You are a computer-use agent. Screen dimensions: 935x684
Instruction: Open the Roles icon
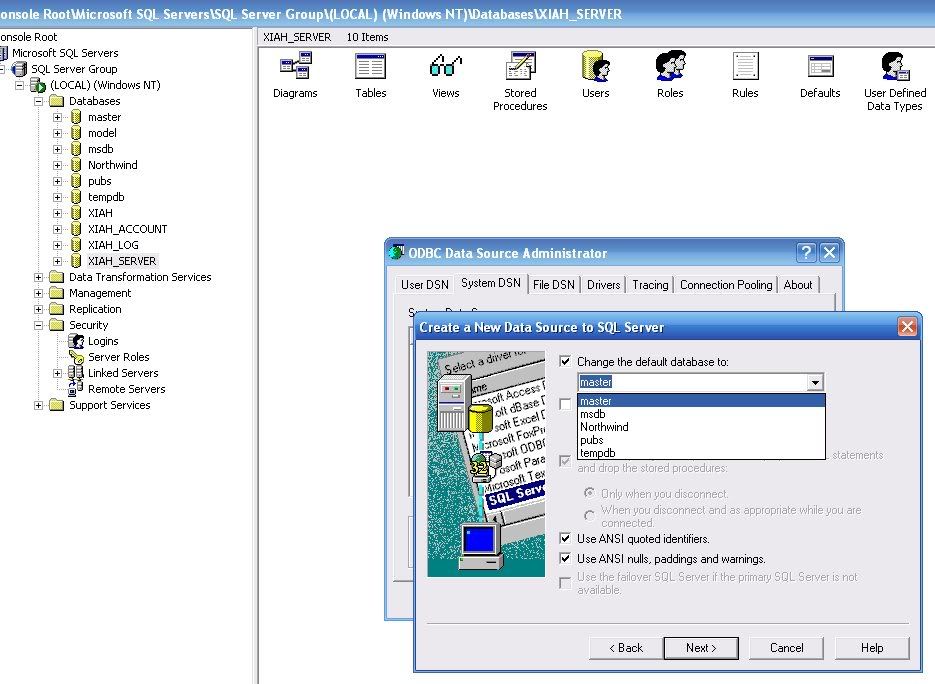point(670,68)
